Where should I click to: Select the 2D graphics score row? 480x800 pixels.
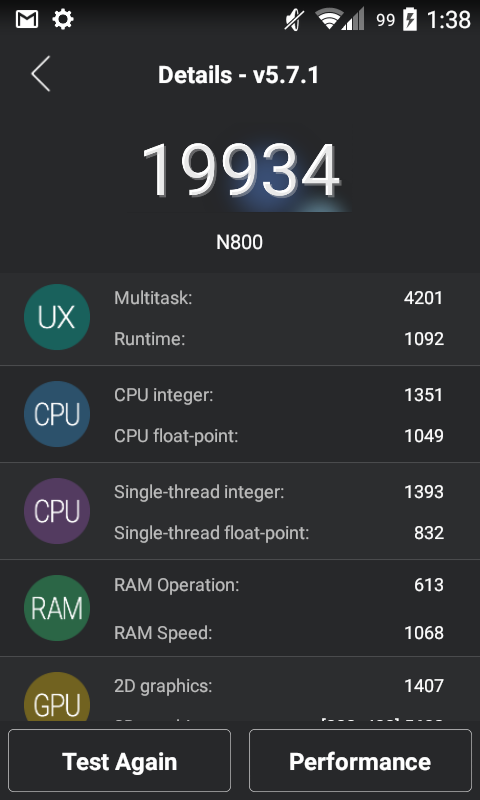pyautogui.click(x=279, y=686)
